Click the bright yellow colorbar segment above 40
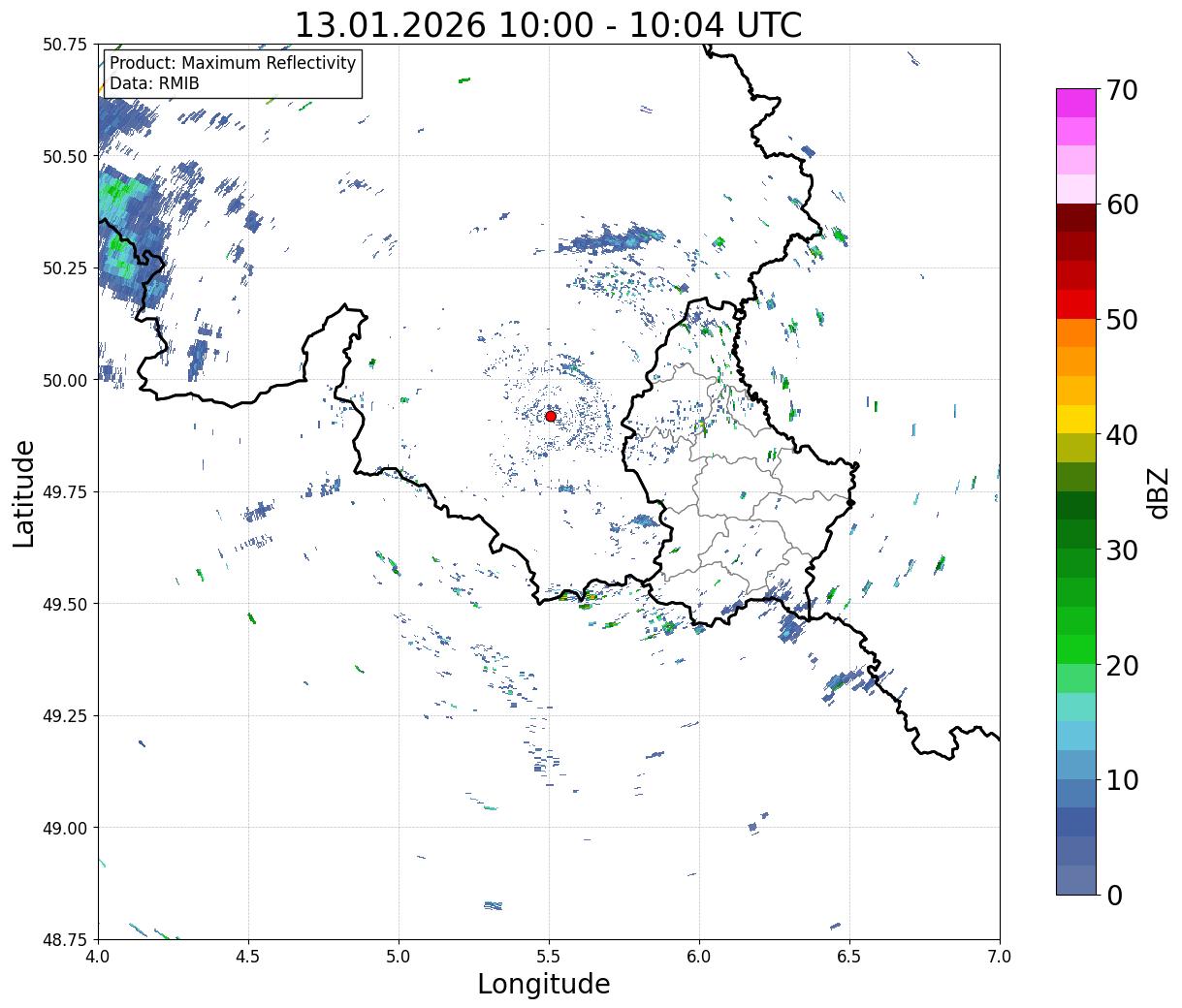The image size is (1182, 1008). coord(1075,419)
